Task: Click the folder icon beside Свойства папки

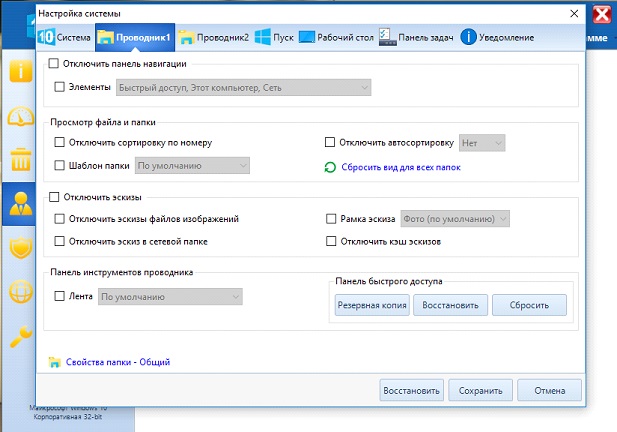Action: [x=55, y=362]
